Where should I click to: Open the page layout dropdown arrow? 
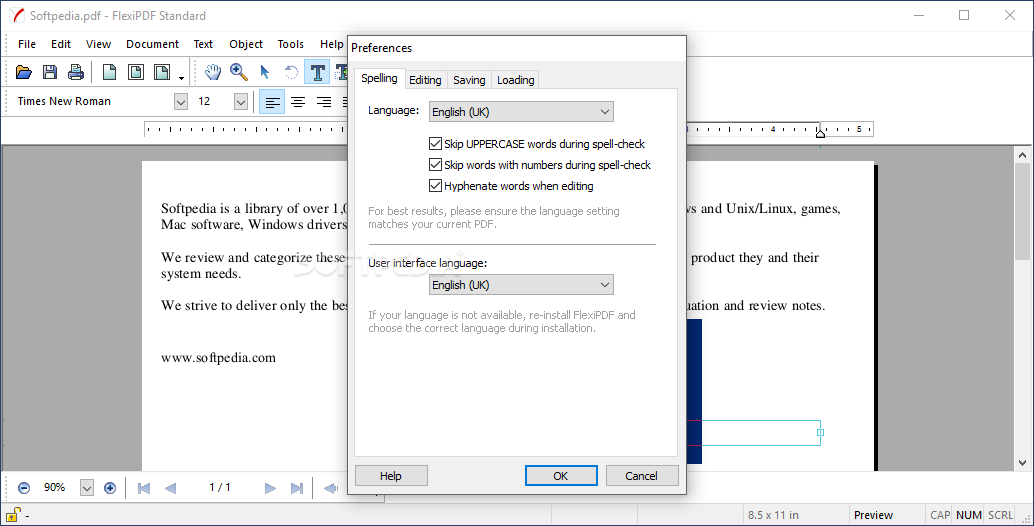(x=181, y=78)
